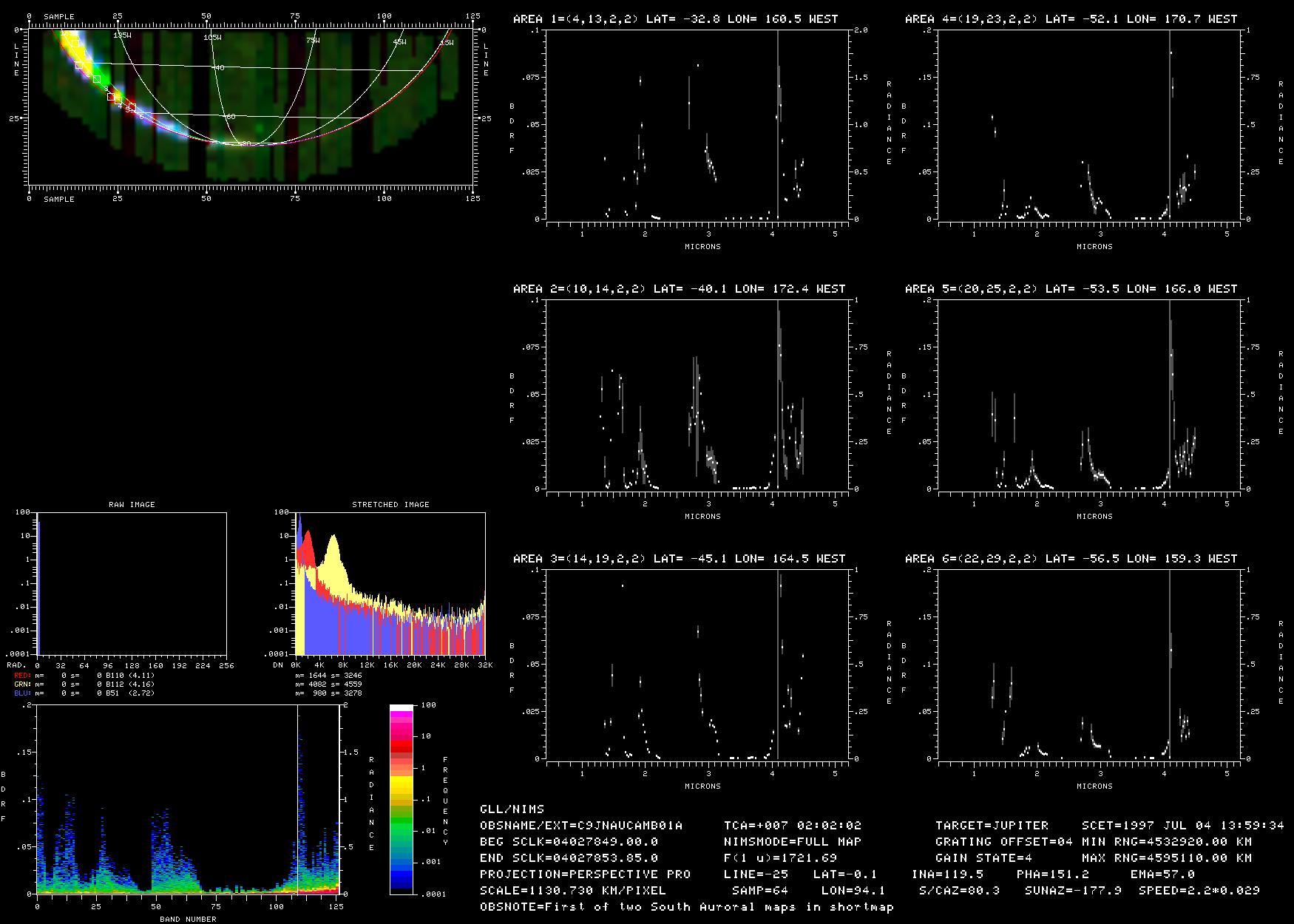This screenshot has width=1294, height=924.
Task: Click the Area 6 square marker on map
Action: 132,108
